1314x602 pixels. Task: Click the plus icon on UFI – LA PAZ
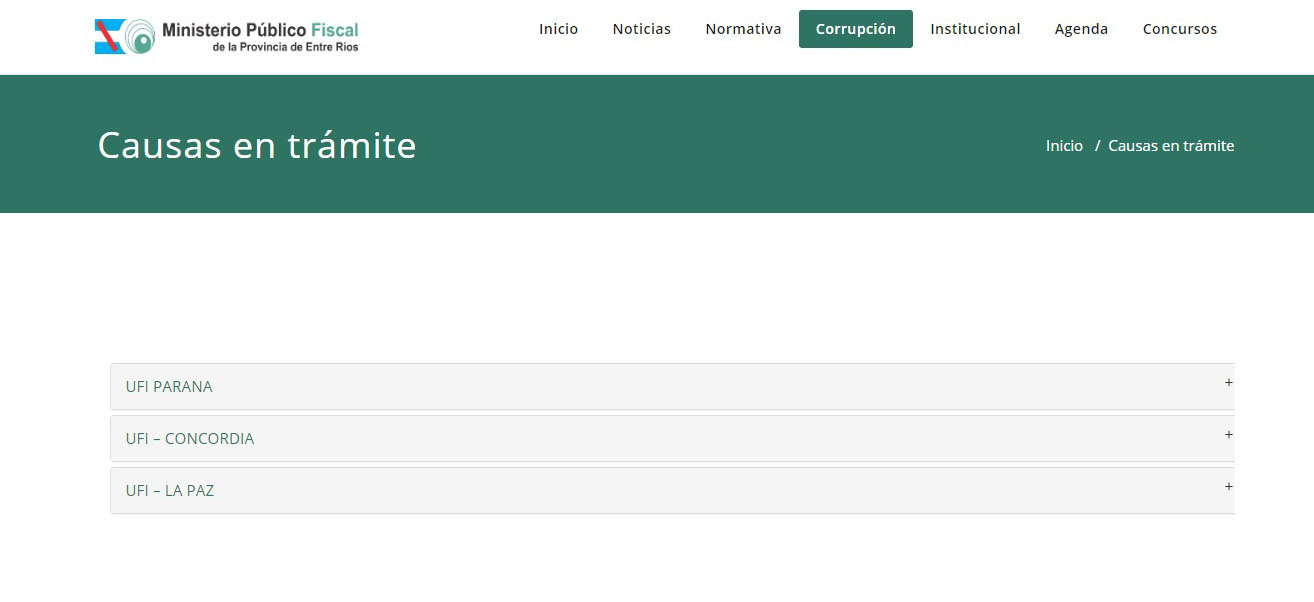coord(1228,487)
